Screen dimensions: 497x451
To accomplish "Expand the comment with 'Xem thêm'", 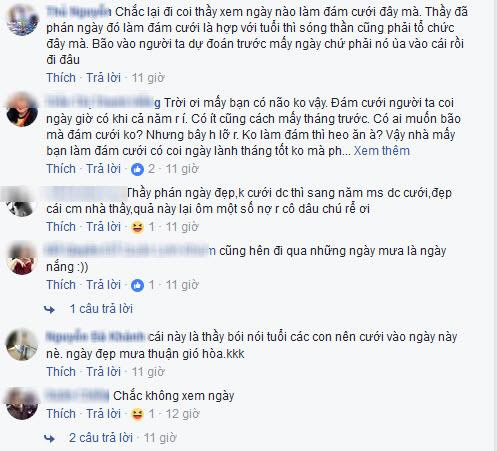I will tap(381, 151).
